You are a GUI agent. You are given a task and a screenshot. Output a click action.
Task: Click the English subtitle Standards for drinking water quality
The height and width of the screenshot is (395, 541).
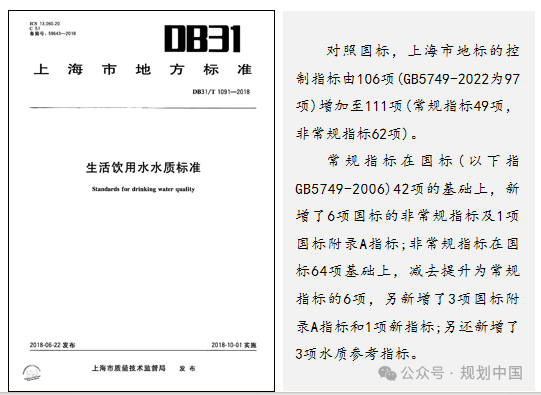(x=143, y=189)
